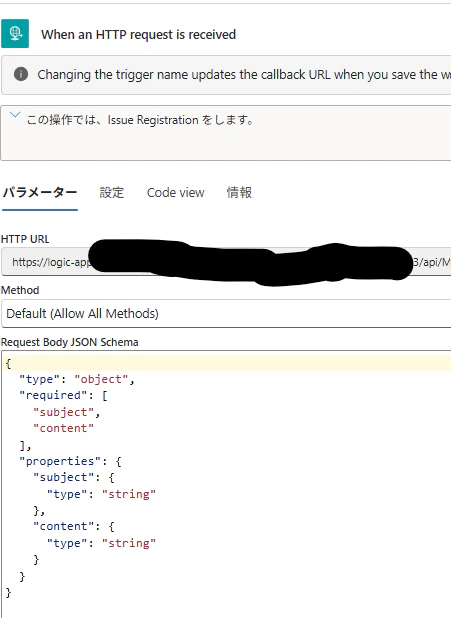Click the Changing the trigger name notice text
Screen dimensions: 451x618
244,74
